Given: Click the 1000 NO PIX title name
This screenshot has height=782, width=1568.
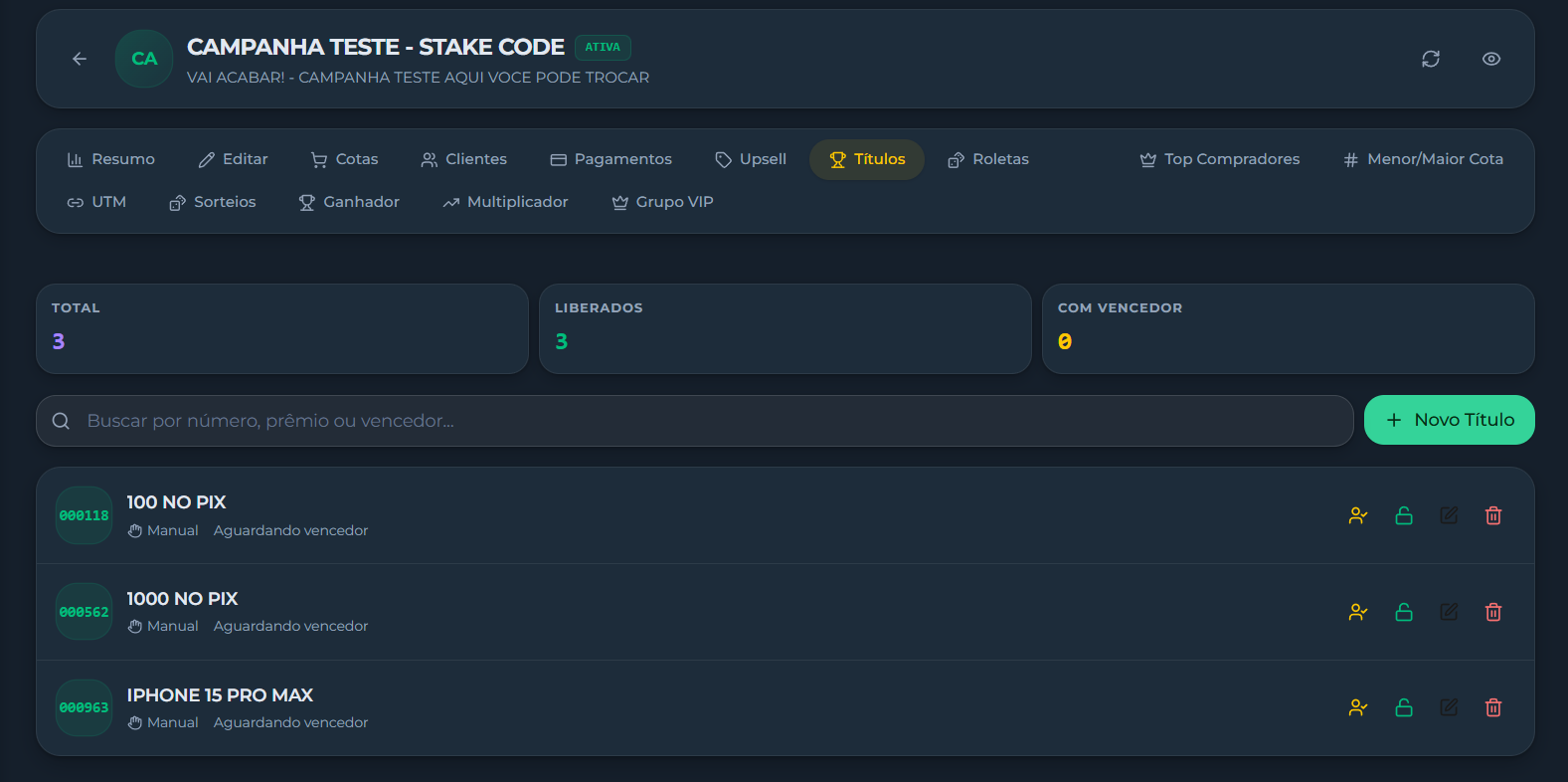Looking at the screenshot, I should [182, 599].
